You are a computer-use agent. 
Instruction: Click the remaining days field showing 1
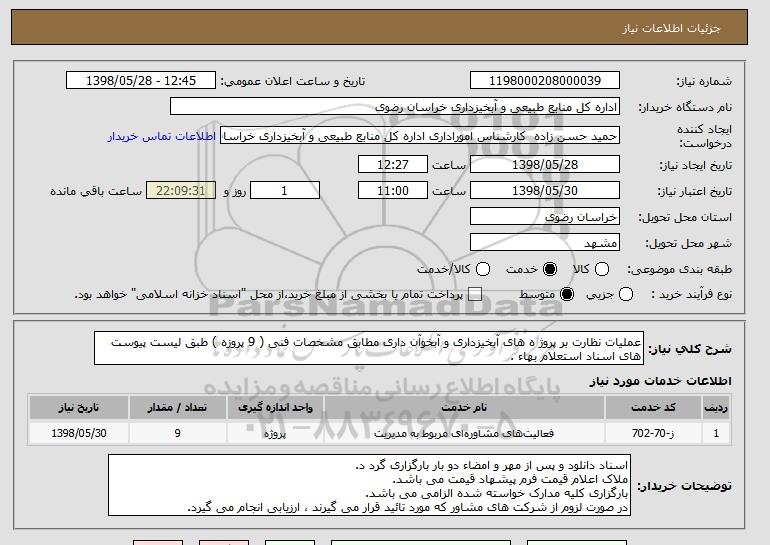pyautogui.click(x=285, y=191)
